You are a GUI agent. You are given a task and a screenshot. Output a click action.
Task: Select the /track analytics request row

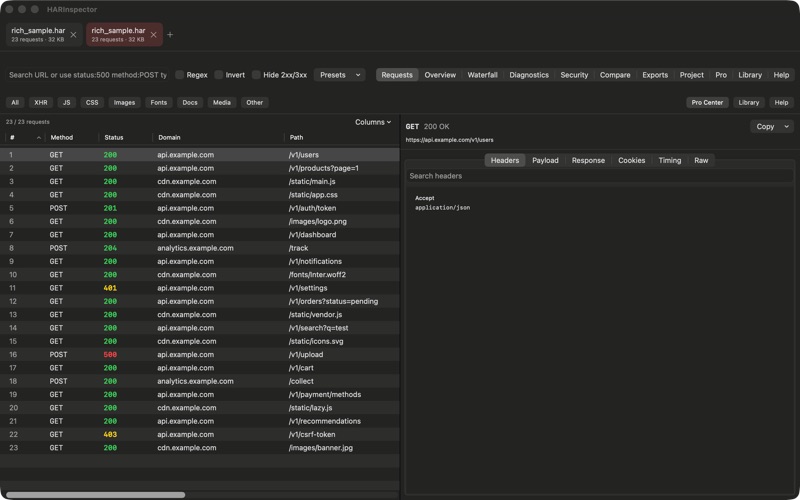199,248
